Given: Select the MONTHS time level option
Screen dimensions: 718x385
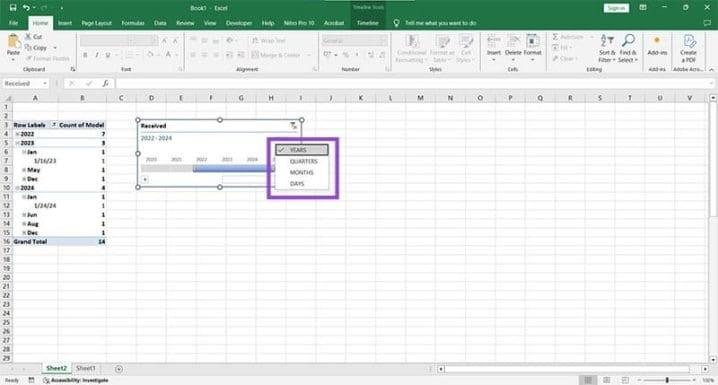Looking at the screenshot, I should [301, 173].
